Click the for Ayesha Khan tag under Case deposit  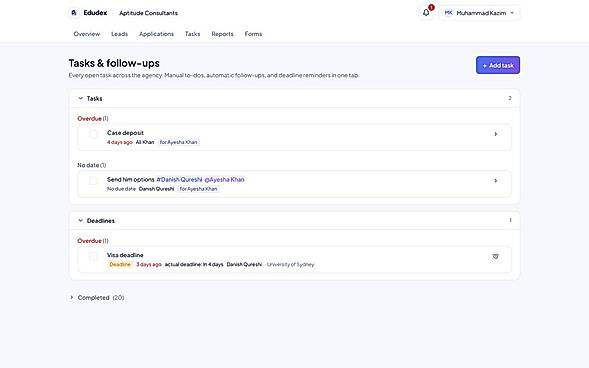click(x=178, y=142)
